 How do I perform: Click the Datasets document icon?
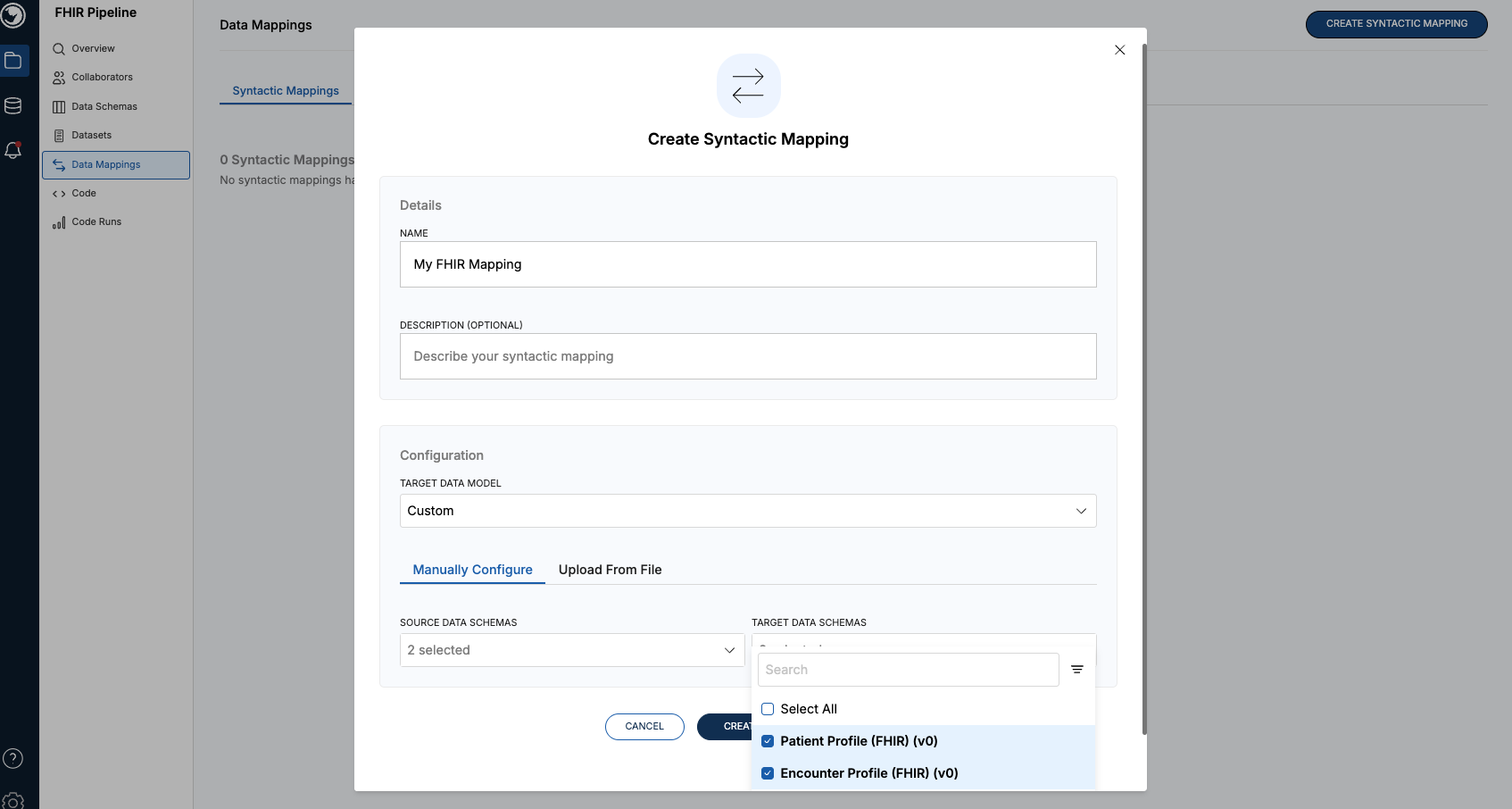(x=59, y=136)
